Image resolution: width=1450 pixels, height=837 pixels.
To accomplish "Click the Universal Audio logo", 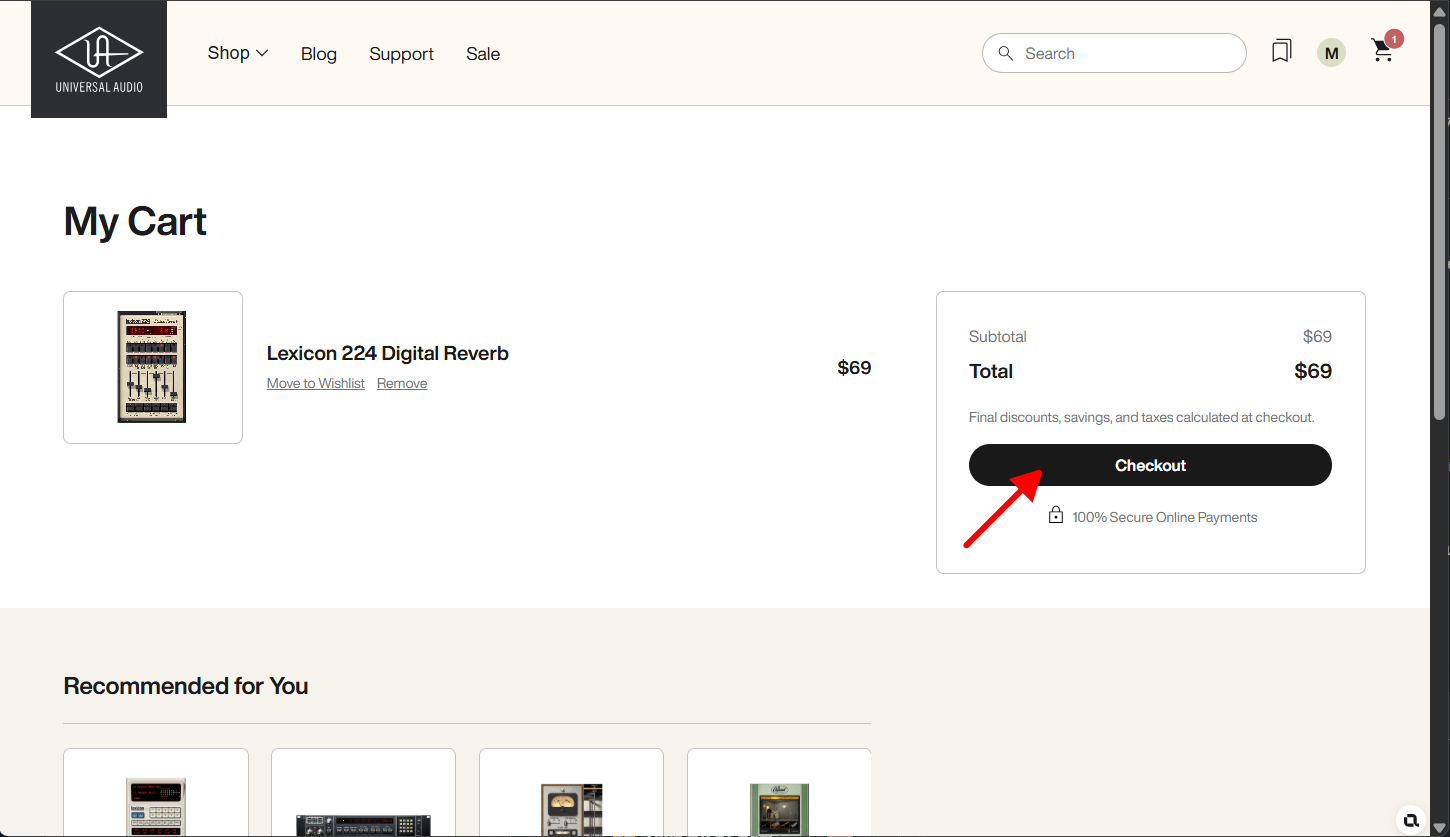I will 99,59.
